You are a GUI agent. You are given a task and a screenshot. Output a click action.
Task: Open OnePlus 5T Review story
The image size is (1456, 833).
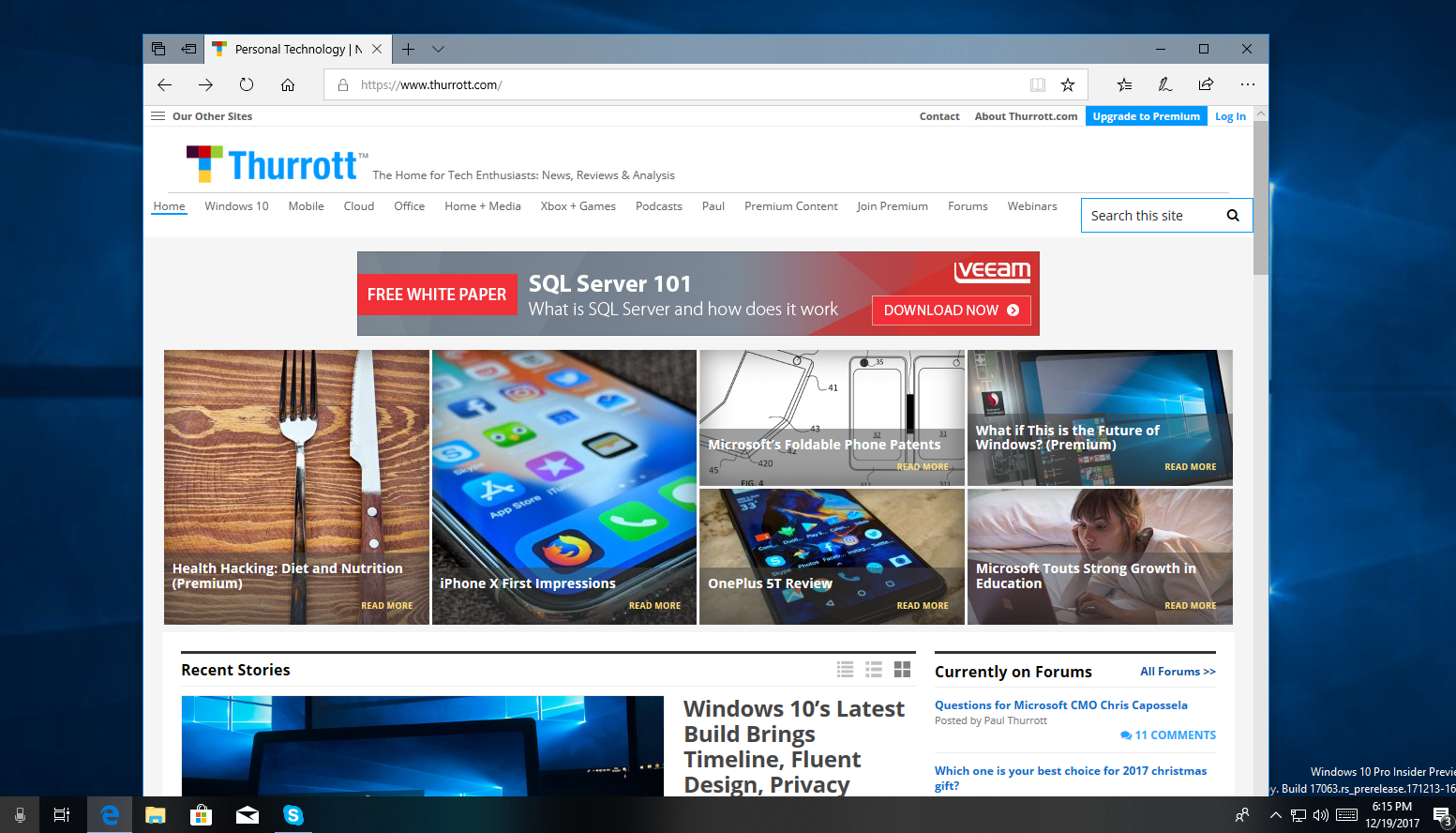[x=832, y=556]
